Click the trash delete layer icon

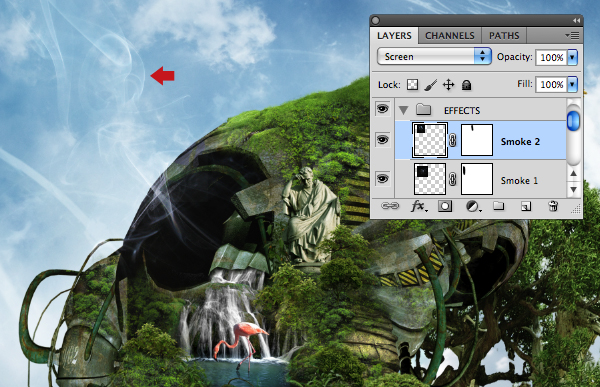pos(553,206)
